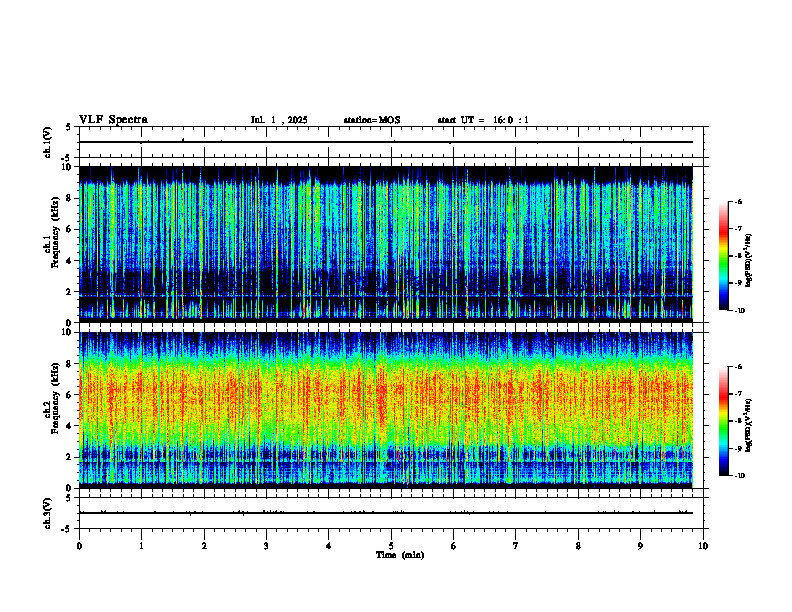Click the ch.2 color bar PSD units label
This screenshot has width=792, height=612.
pyautogui.click(x=749, y=425)
